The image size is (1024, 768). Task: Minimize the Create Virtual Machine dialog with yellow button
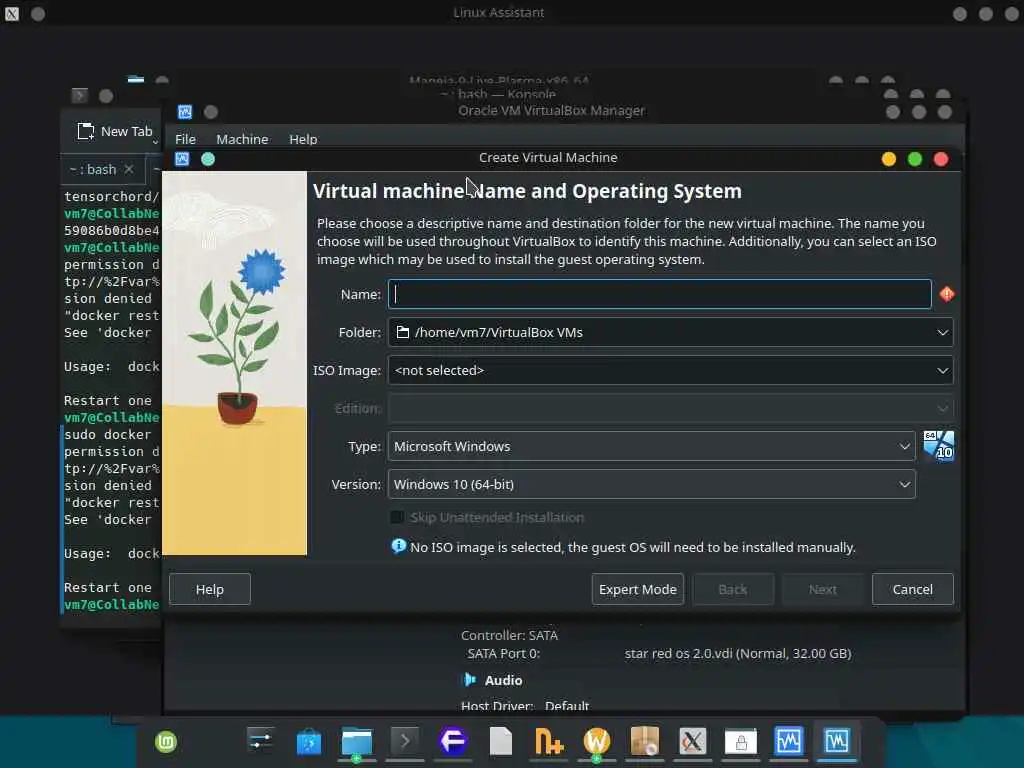(889, 159)
